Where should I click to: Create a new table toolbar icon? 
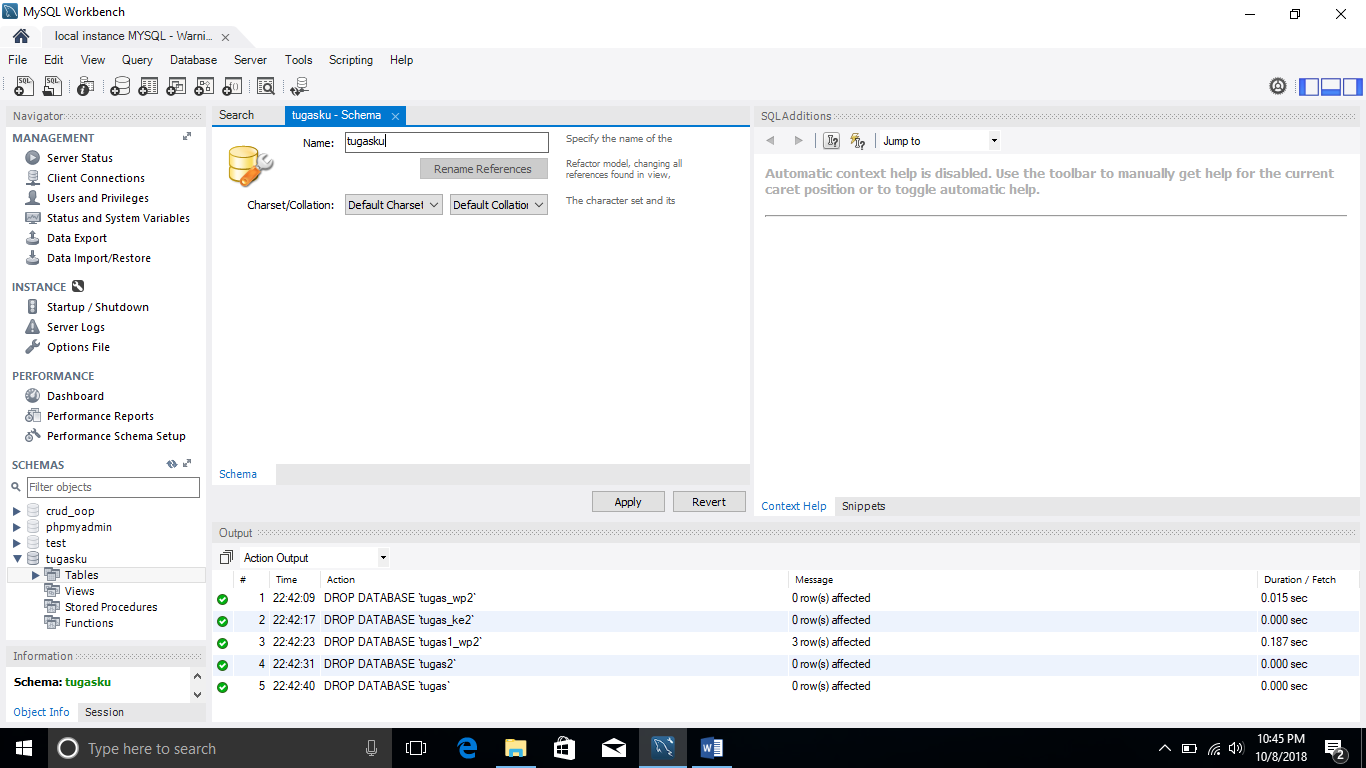tap(148, 86)
